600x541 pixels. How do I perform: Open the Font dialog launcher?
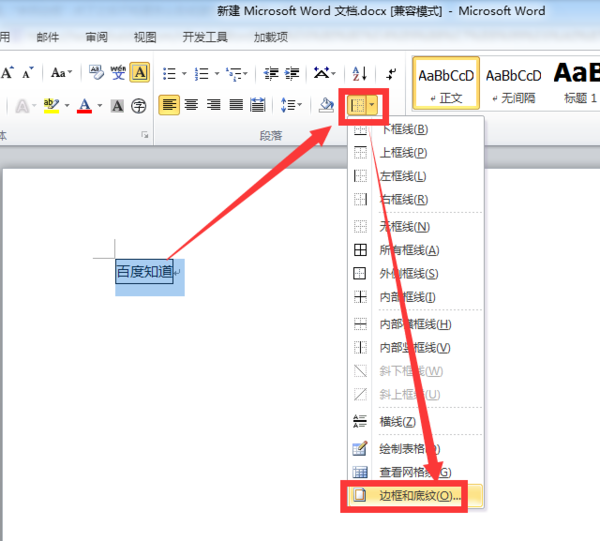[x=145, y=135]
